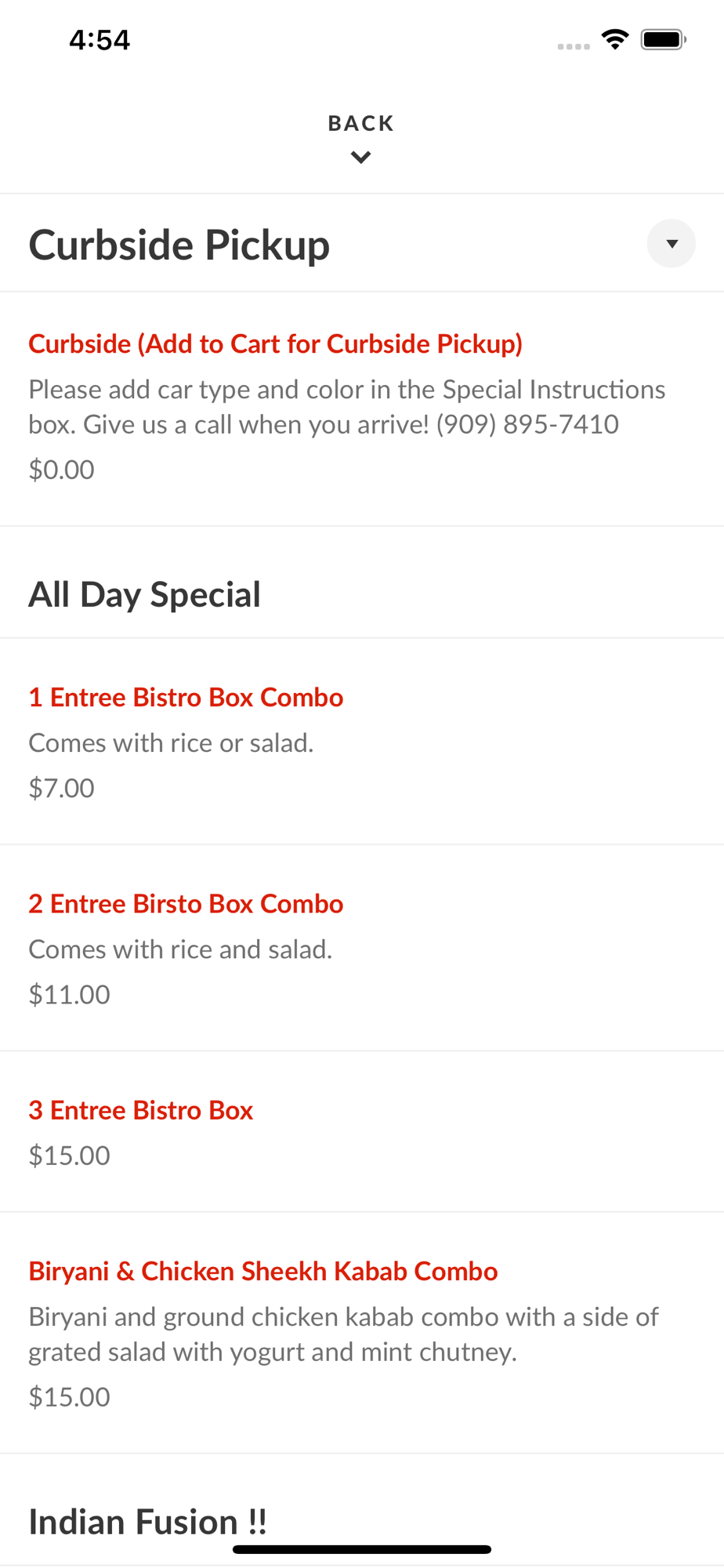Tap the All Day Special section header
This screenshot has width=724, height=1568.
(x=145, y=594)
